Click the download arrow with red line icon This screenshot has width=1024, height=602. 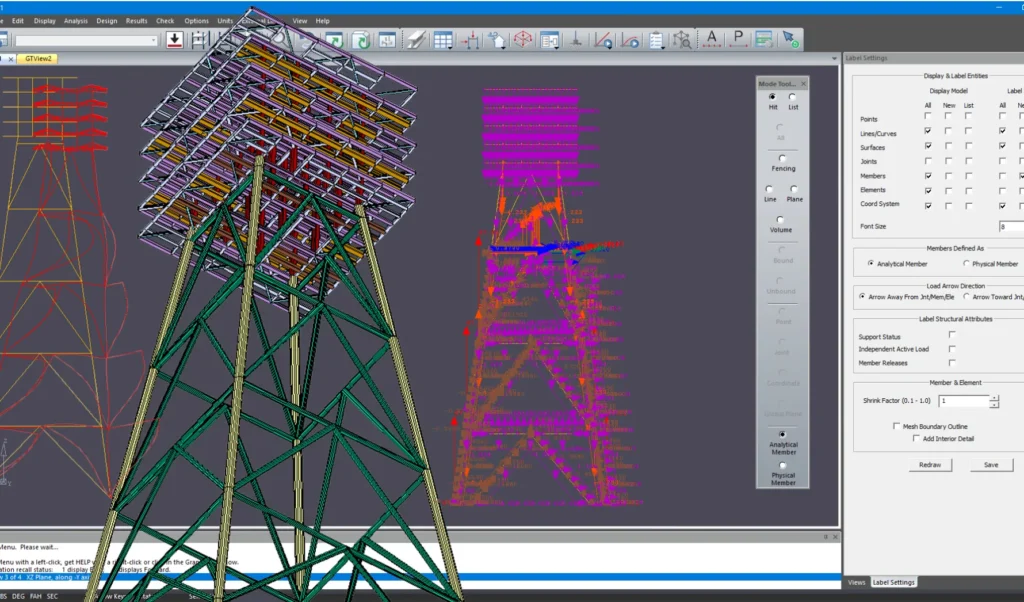click(x=174, y=40)
